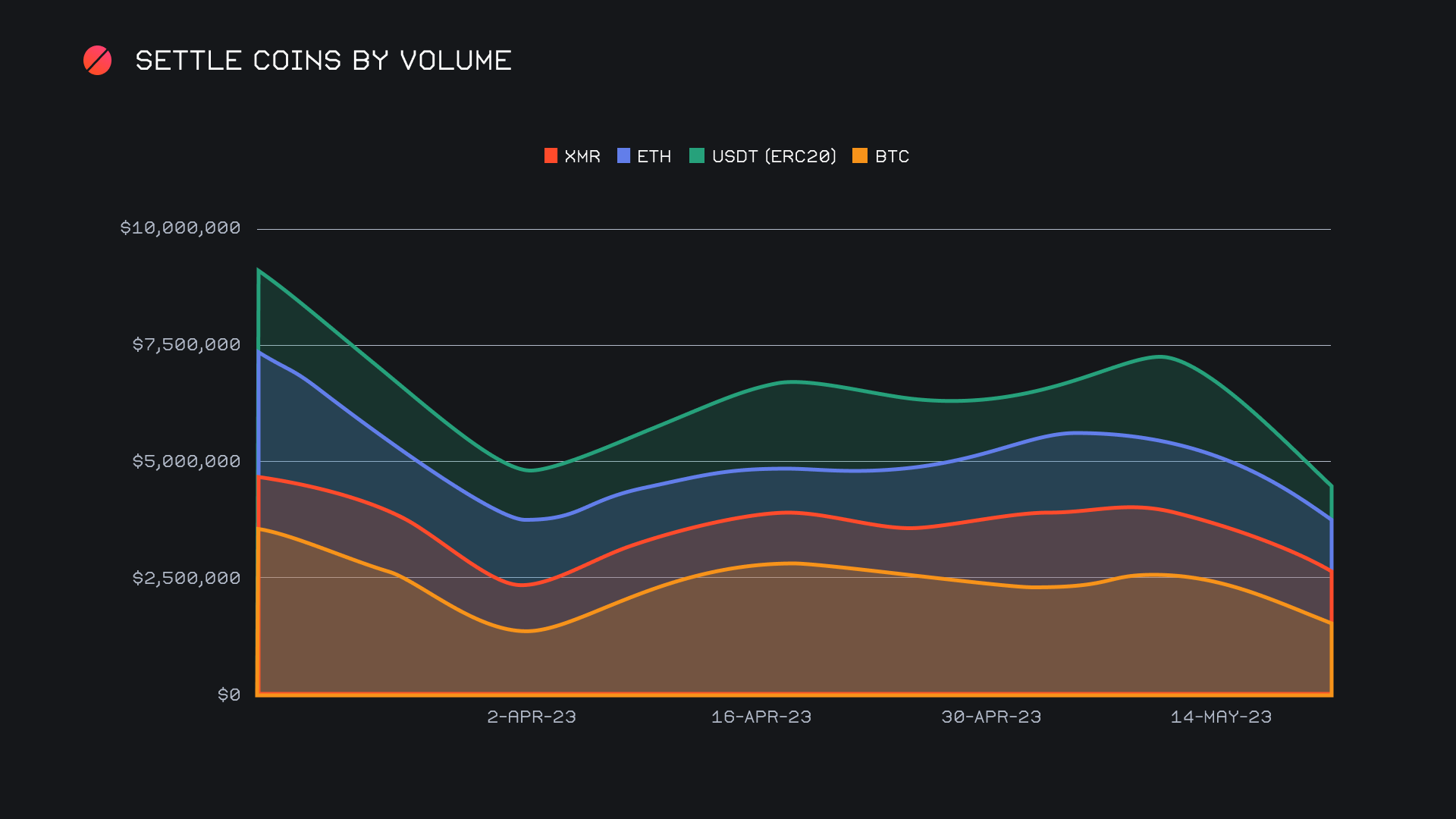Click the $5,000,000 y-axis label
This screenshot has width=1456, height=819.
(187, 462)
